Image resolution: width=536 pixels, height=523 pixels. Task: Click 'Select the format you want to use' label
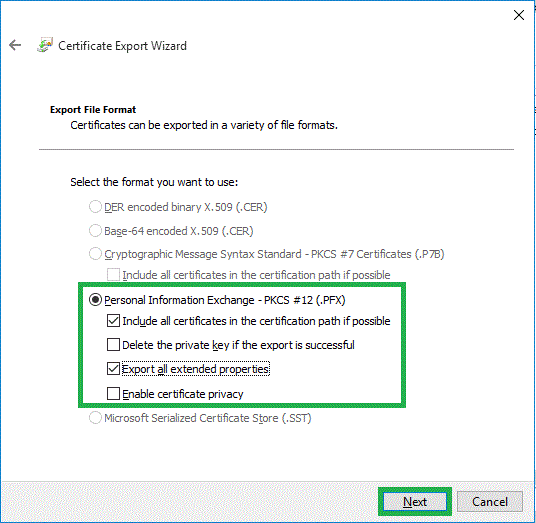154,182
